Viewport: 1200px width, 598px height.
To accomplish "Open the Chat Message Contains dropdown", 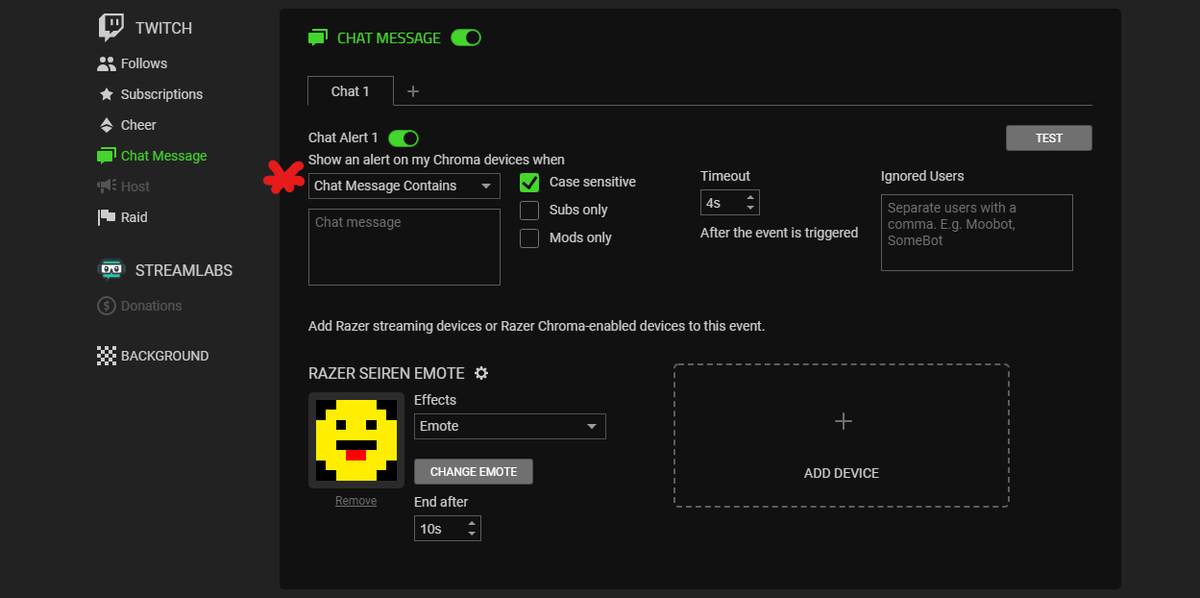I will (x=404, y=186).
